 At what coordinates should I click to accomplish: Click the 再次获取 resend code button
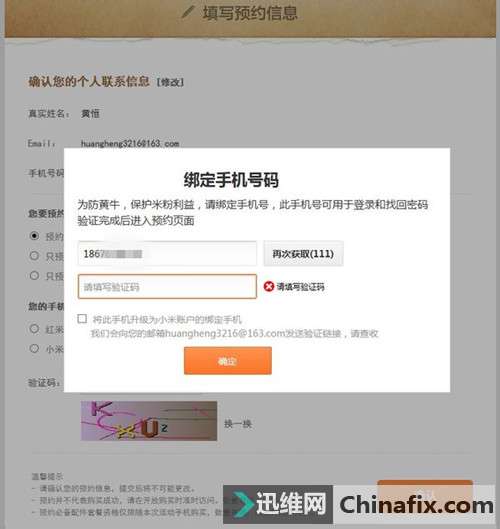303,253
